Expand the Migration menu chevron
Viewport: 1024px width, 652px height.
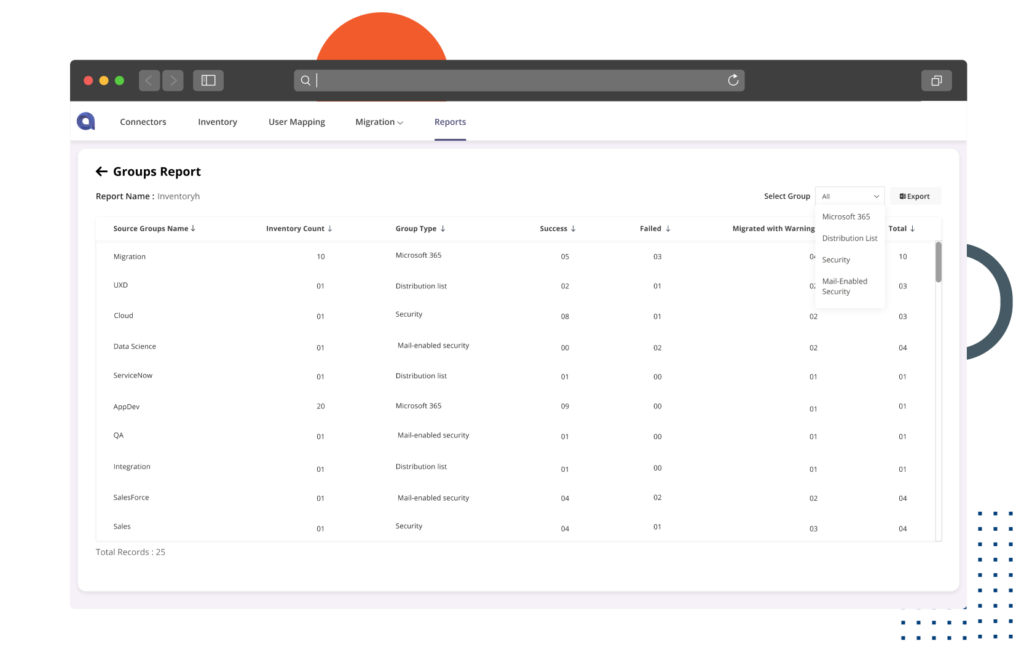point(398,121)
